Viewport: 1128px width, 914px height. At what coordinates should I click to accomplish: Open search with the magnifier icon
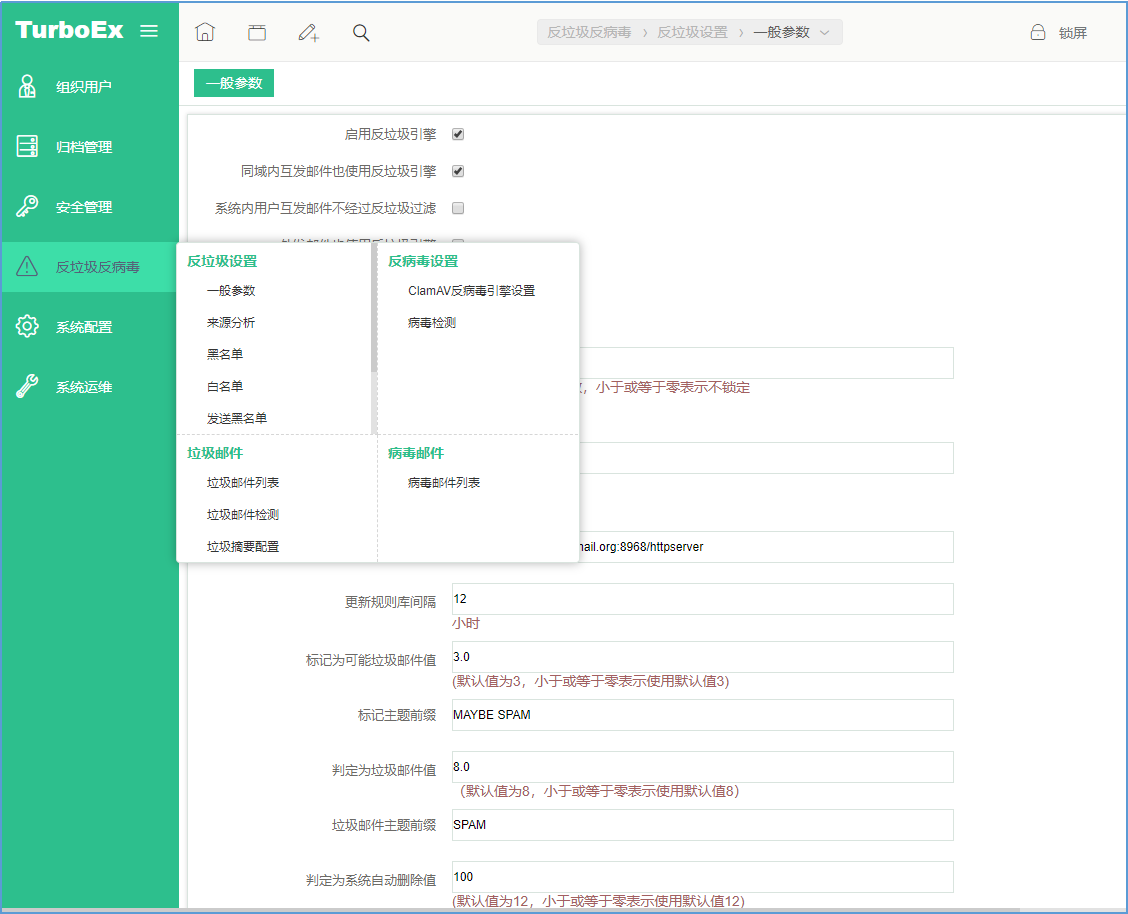pyautogui.click(x=361, y=33)
